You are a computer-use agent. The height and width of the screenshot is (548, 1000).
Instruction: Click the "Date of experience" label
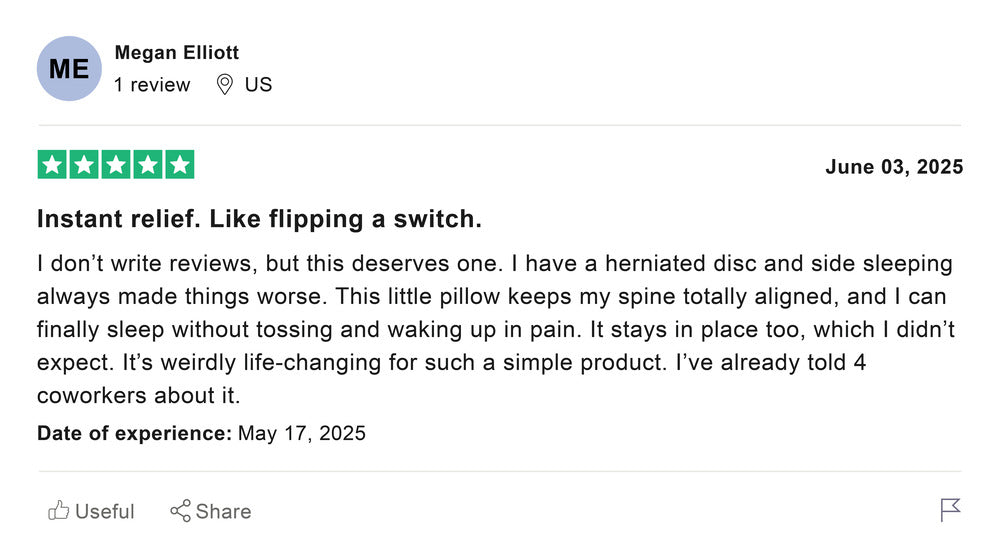134,433
